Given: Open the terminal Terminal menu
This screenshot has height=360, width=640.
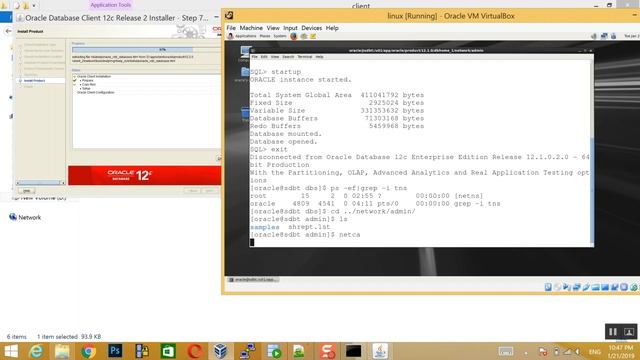Looking at the screenshot, I should [304, 57].
